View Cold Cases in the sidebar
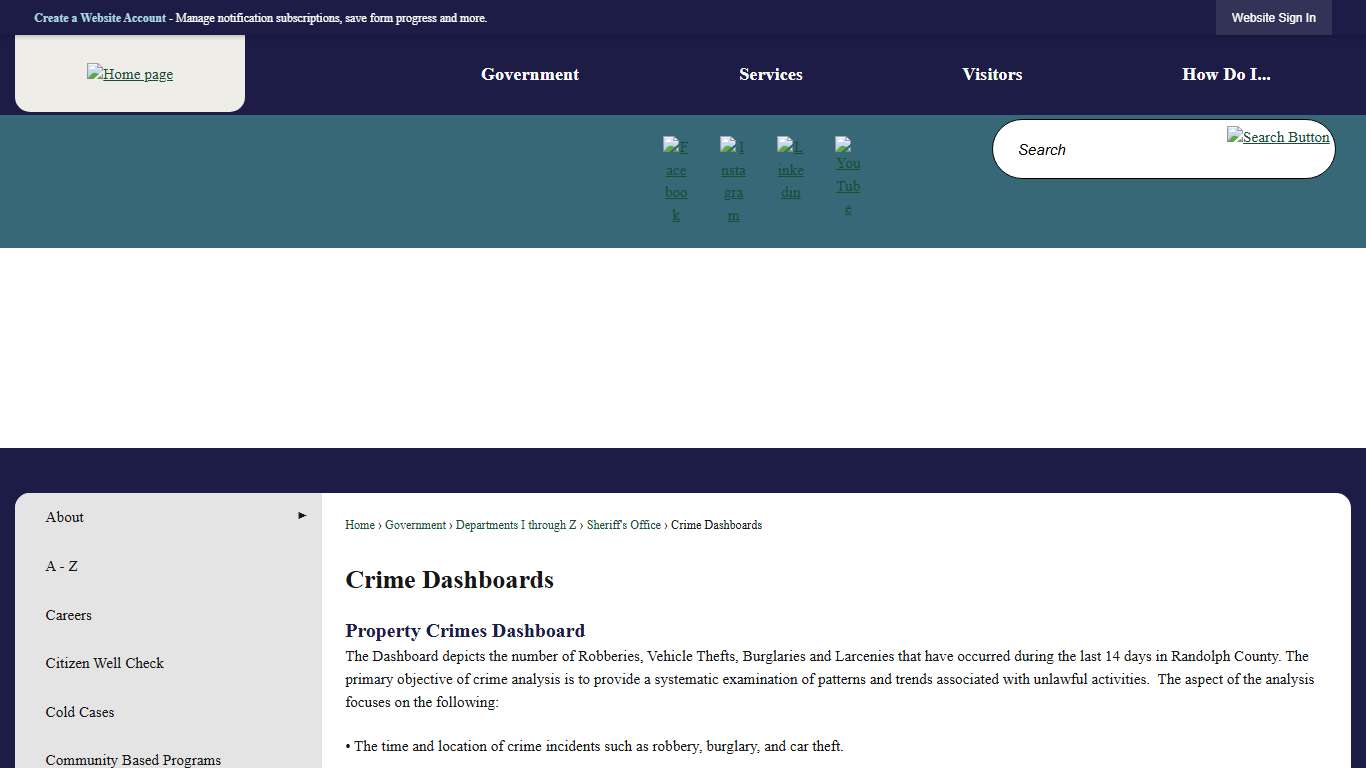Image resolution: width=1366 pixels, height=768 pixels. (79, 712)
